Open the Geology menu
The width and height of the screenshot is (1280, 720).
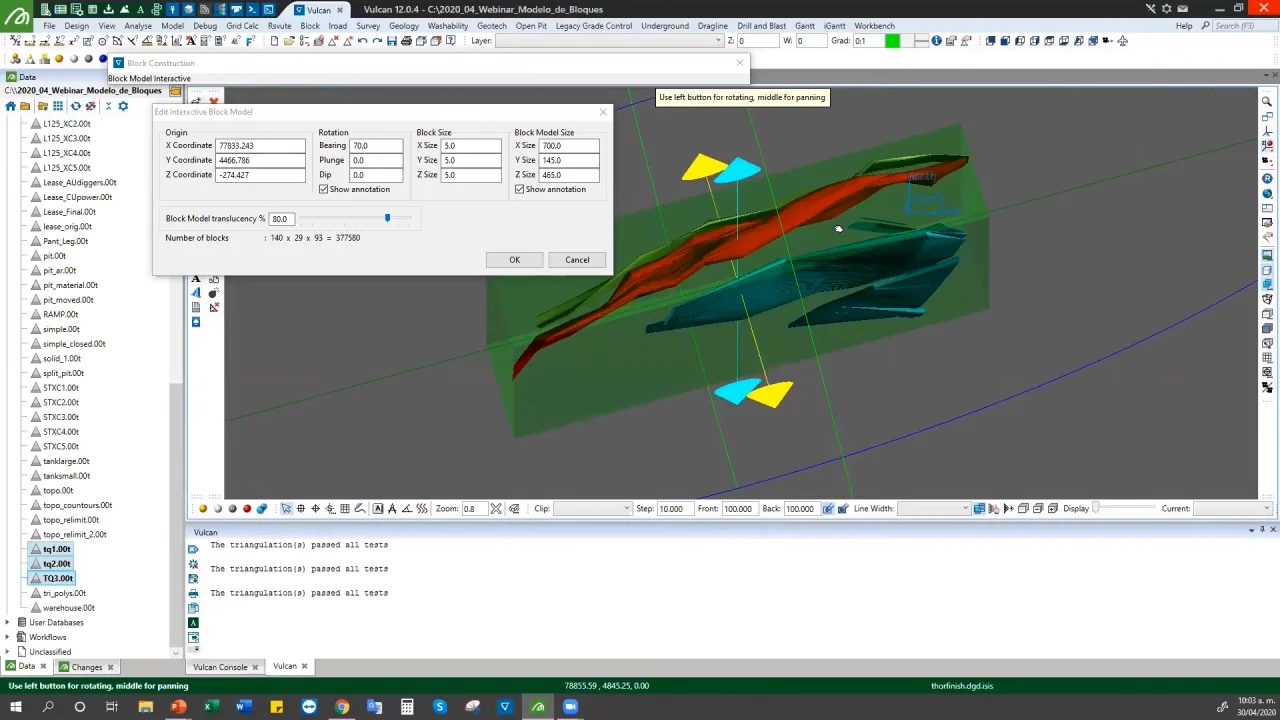(x=403, y=26)
